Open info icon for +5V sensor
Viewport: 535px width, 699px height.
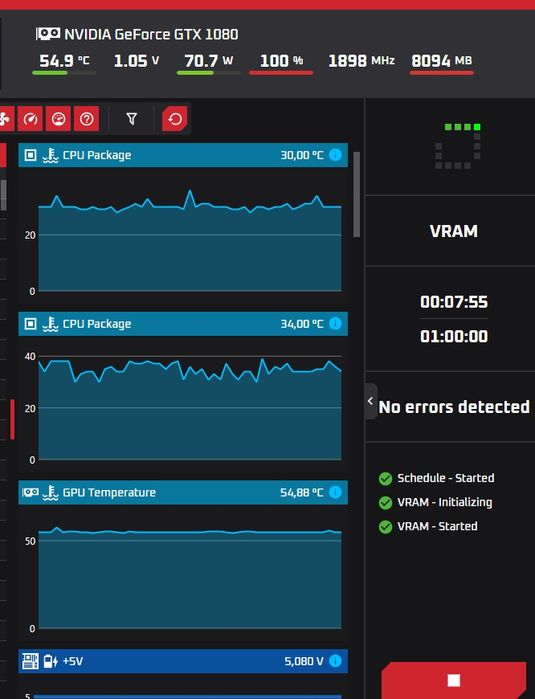pyautogui.click(x=335, y=661)
